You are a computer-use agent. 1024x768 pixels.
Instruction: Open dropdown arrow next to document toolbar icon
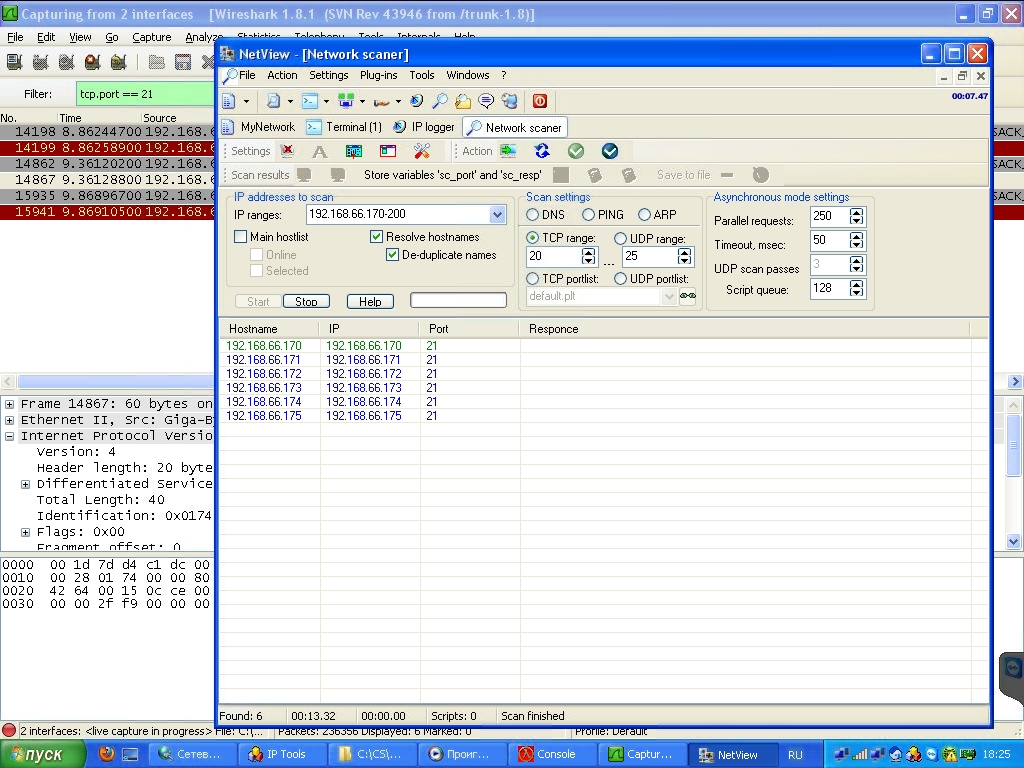[x=246, y=102]
